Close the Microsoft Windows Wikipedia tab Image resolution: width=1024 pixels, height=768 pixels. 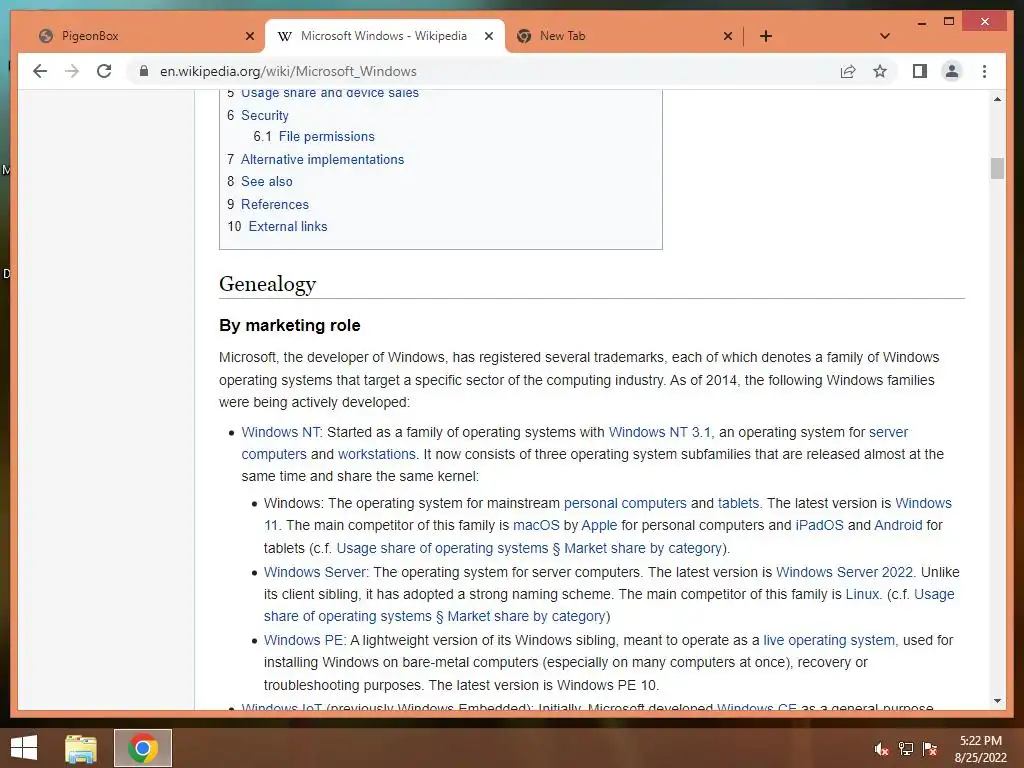point(488,36)
